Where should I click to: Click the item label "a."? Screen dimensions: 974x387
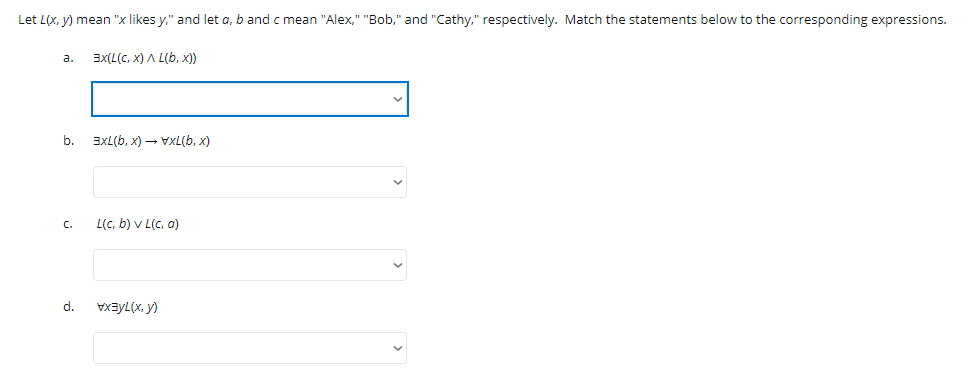[68, 58]
